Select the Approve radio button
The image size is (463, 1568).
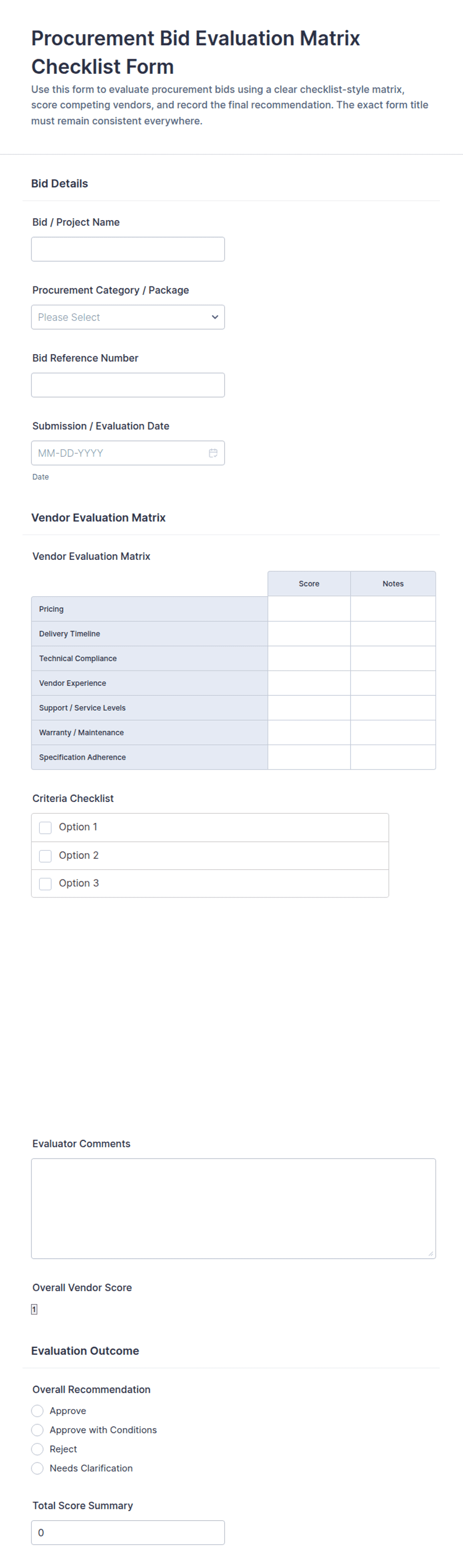pyautogui.click(x=37, y=1411)
